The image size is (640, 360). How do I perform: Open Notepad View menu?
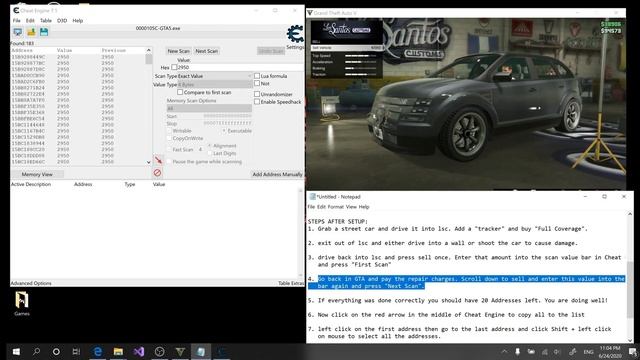tap(351, 207)
